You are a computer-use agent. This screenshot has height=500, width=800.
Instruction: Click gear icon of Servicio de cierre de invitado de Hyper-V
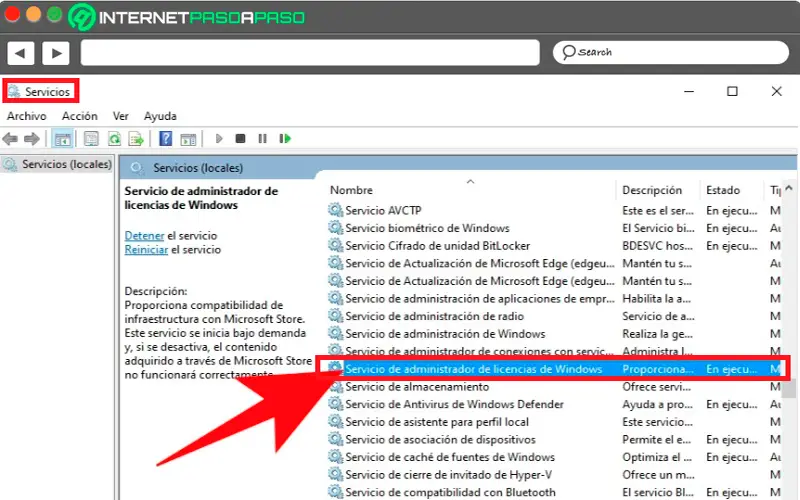coord(335,474)
